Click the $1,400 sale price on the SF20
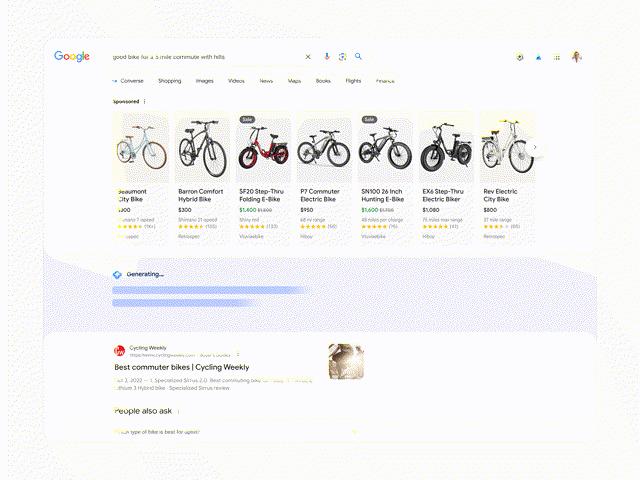Image resolution: width=640 pixels, height=480 pixels. click(x=248, y=210)
